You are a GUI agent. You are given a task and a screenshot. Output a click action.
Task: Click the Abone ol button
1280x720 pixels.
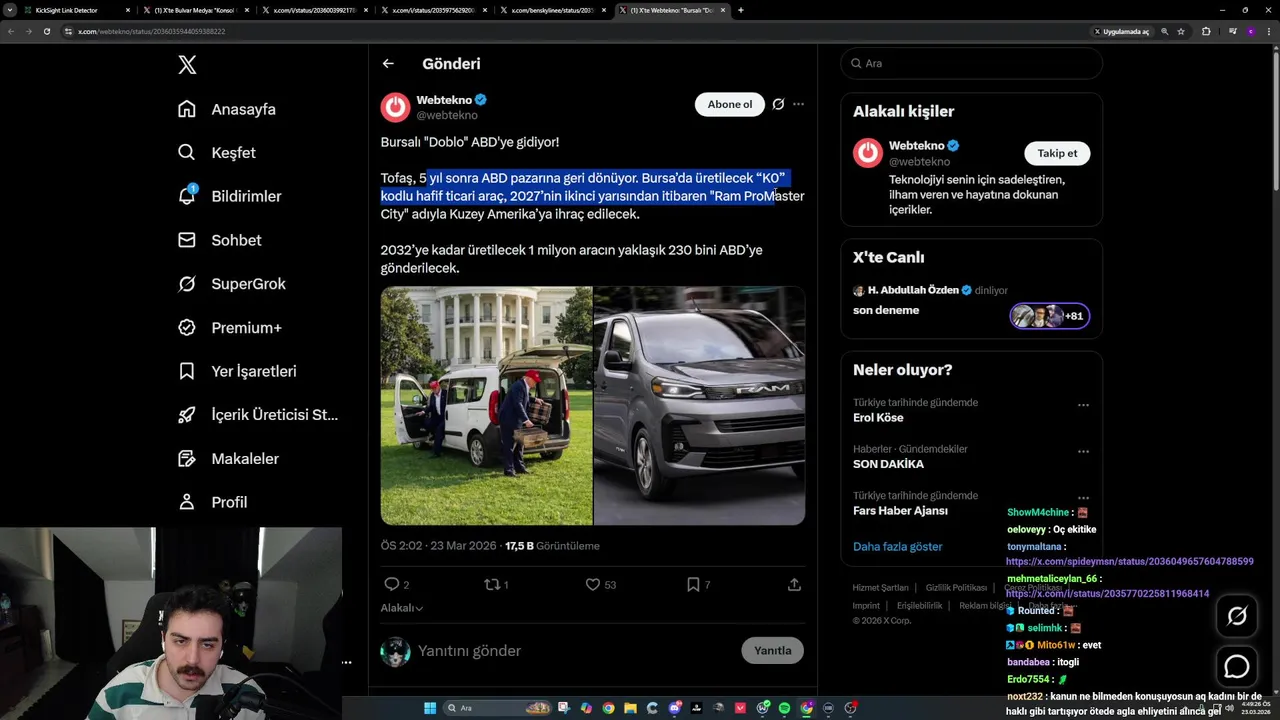click(x=730, y=104)
